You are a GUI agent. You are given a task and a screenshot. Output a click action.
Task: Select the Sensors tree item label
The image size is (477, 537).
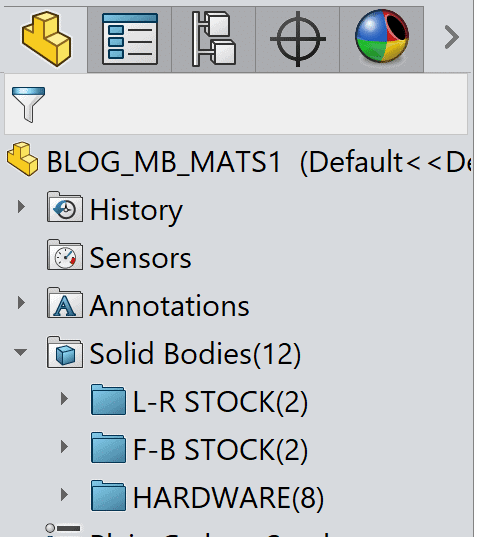coord(140,258)
